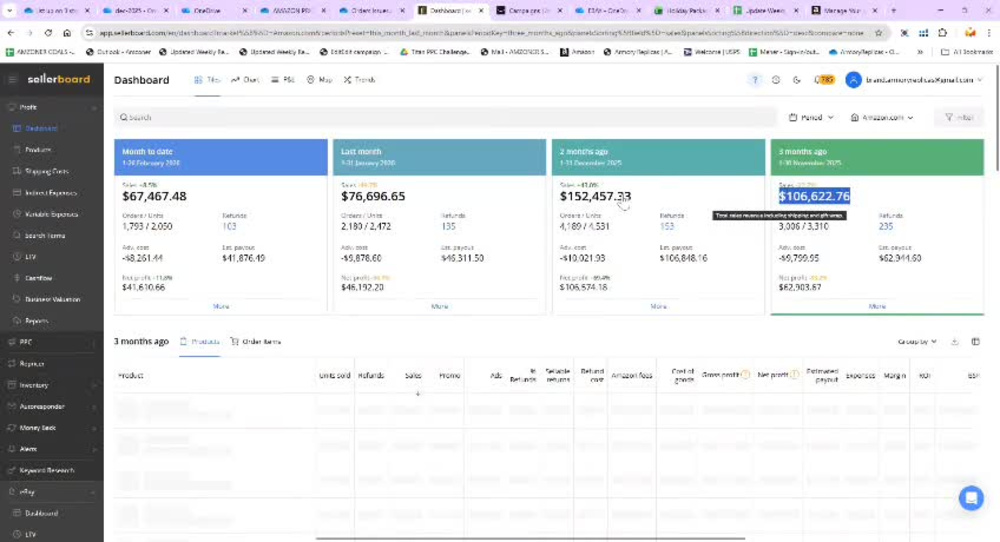Open Variable Expenses in the sidebar

pyautogui.click(x=51, y=214)
